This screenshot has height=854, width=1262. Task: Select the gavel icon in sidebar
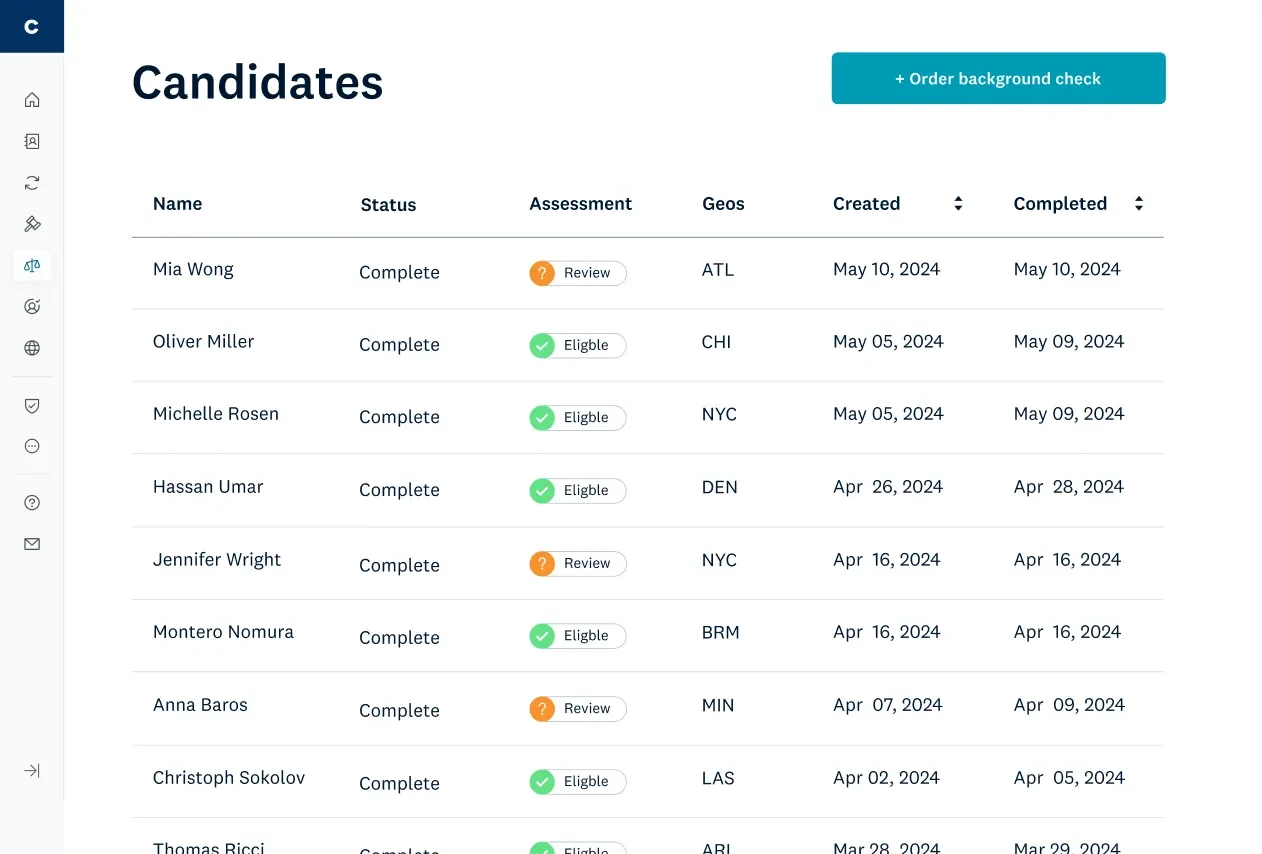click(32, 224)
